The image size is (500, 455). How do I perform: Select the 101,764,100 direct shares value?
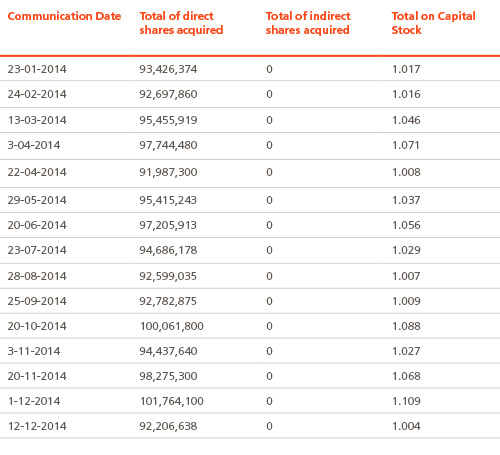pyautogui.click(x=172, y=401)
